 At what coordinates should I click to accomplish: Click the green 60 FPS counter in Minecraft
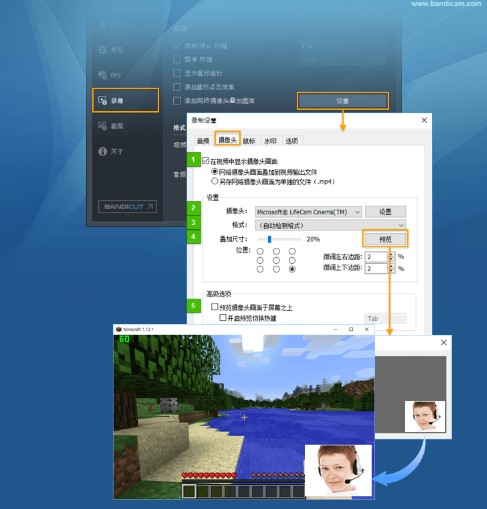coord(124,339)
